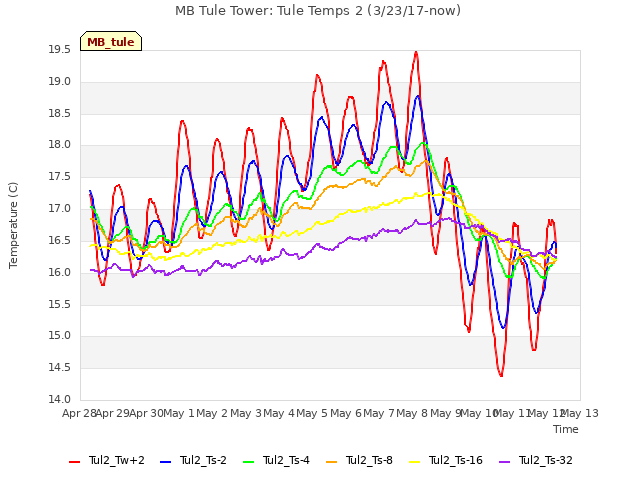Click the 14.0 y-axis tick label
The height and width of the screenshot is (480, 640).
(60, 400)
